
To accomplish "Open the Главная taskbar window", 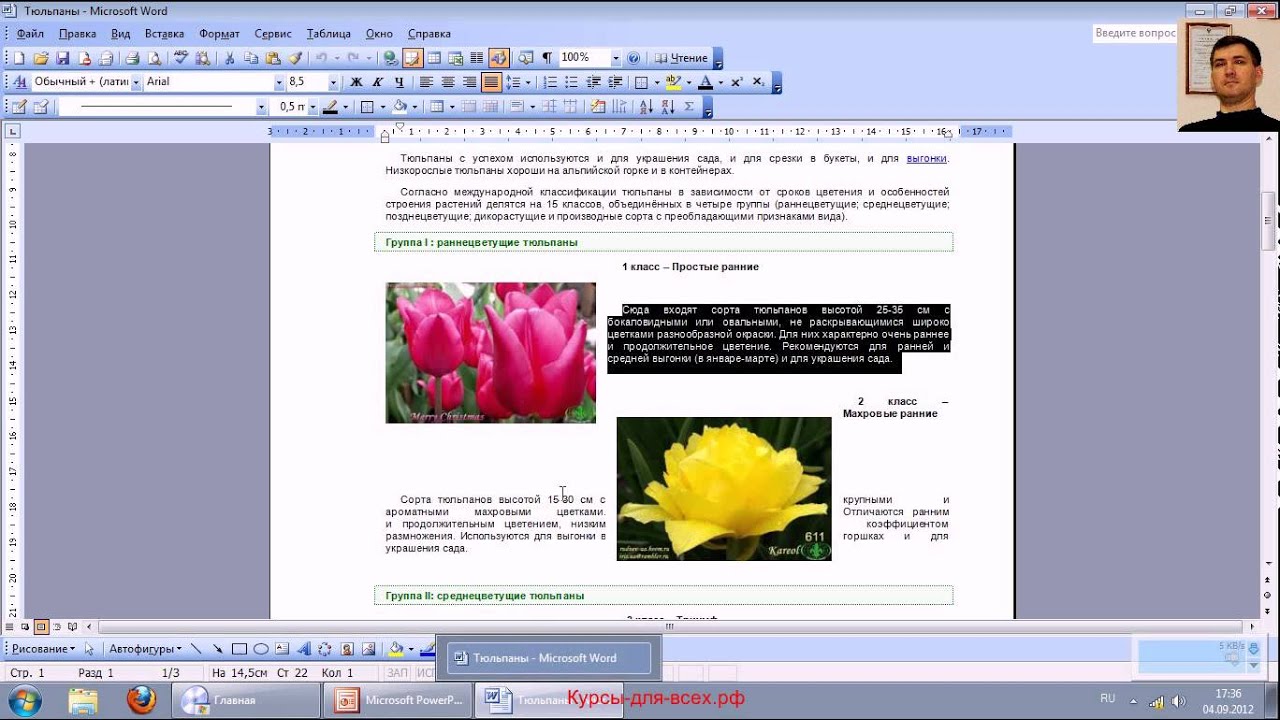I will [x=245, y=700].
